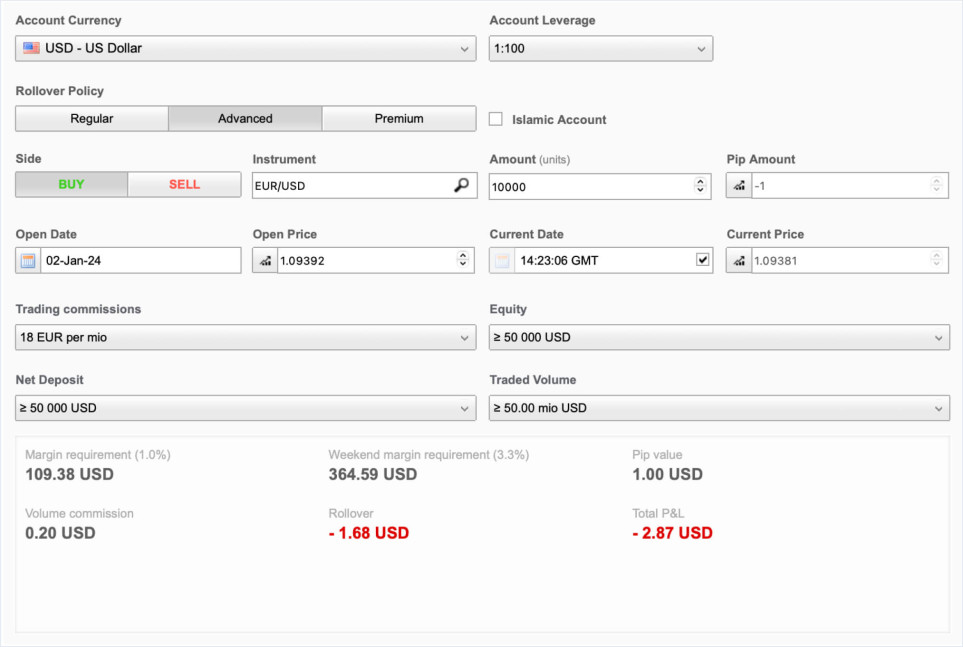The height and width of the screenshot is (647, 963).
Task: Click the chart icon in Pip Amount field
Action: point(739,186)
